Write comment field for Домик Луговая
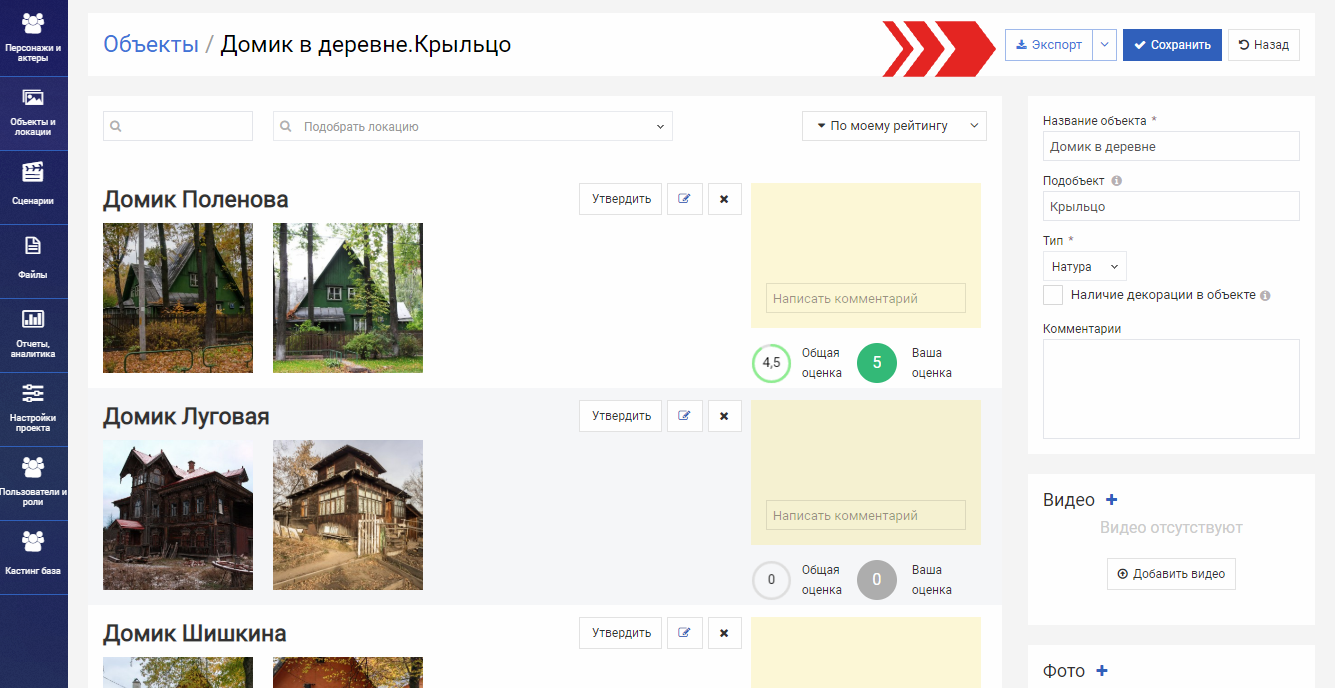The height and width of the screenshot is (688, 1335). 866,515
